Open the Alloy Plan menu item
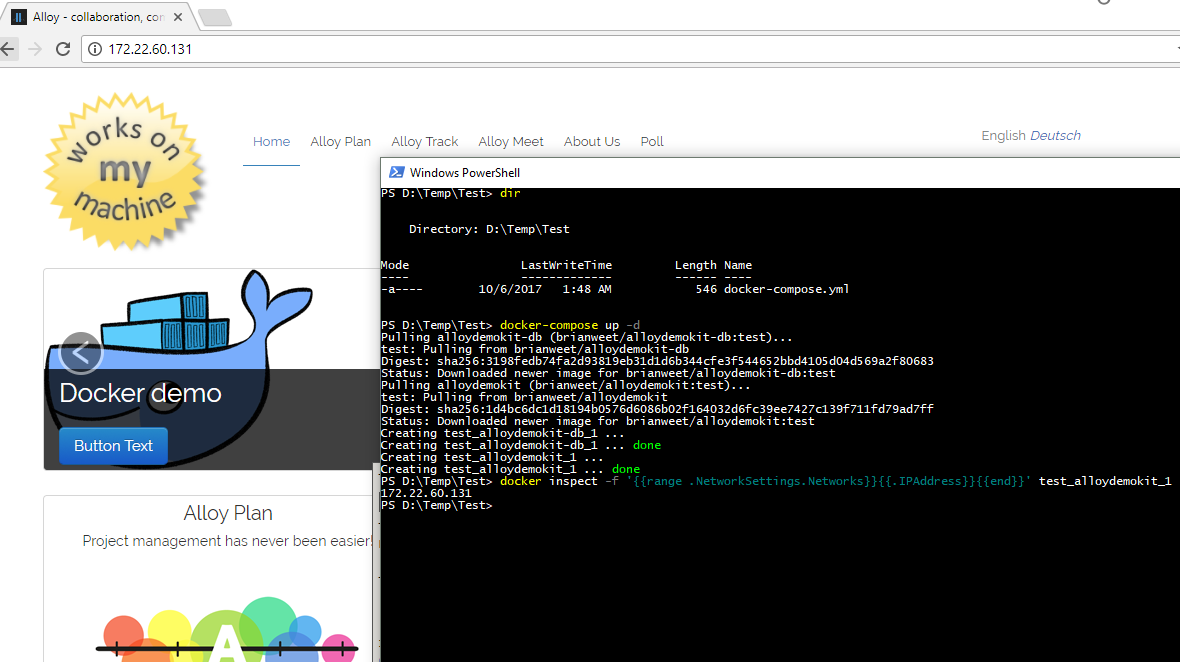 (x=340, y=141)
